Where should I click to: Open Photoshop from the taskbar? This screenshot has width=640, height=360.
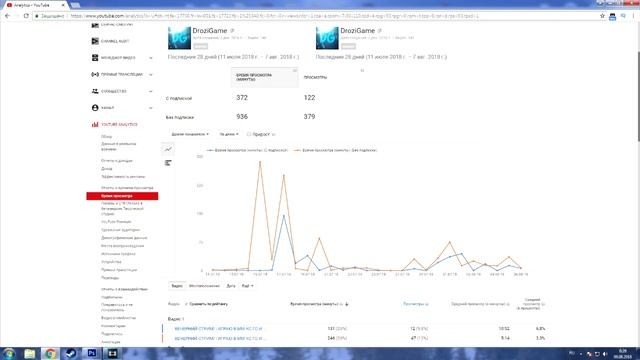pos(92,353)
